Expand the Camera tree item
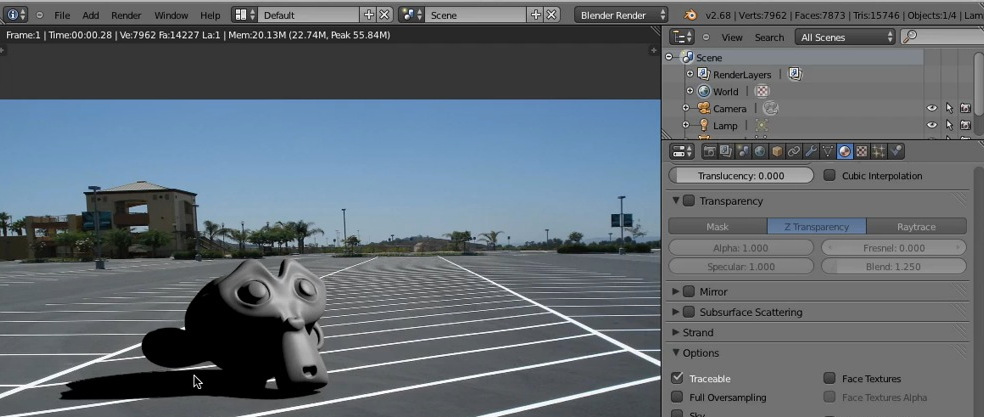Viewport: 984px width, 417px height. [x=686, y=109]
